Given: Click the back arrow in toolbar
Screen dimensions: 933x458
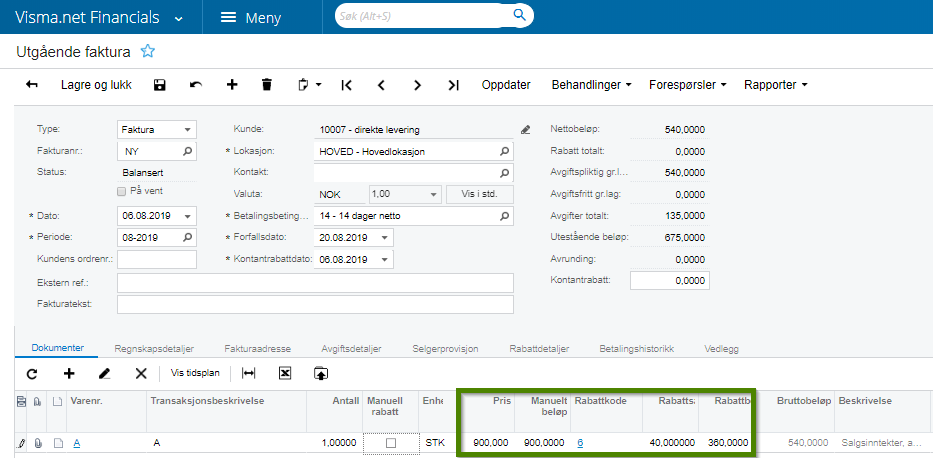Looking at the screenshot, I should tap(32, 85).
